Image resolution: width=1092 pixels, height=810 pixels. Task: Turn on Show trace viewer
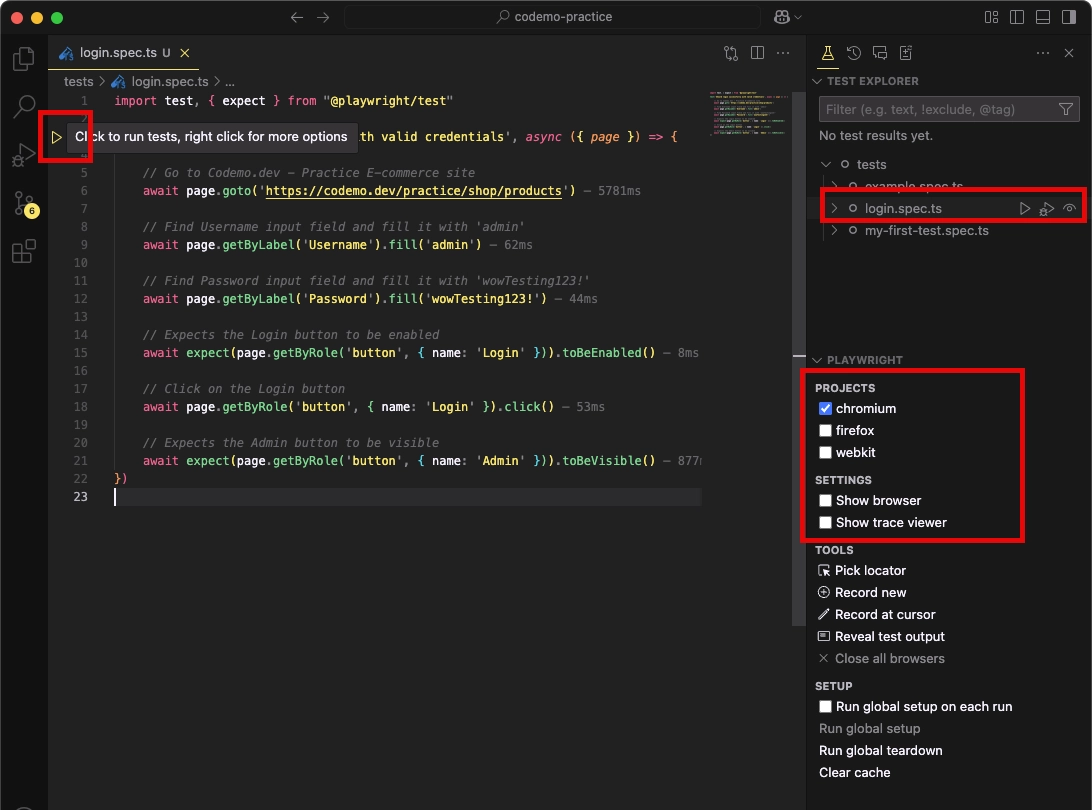(x=825, y=522)
